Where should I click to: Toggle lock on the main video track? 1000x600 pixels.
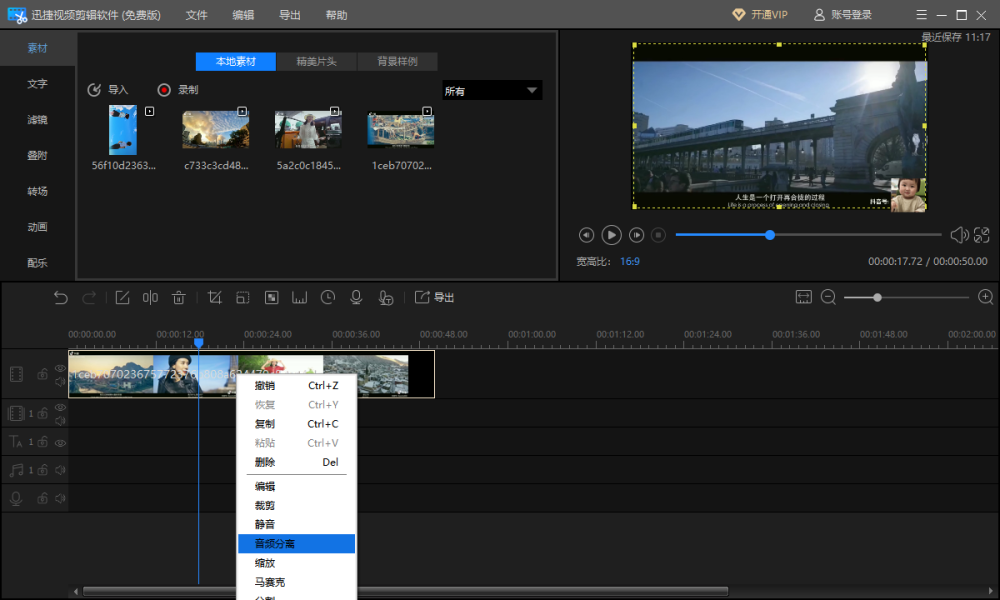point(43,374)
